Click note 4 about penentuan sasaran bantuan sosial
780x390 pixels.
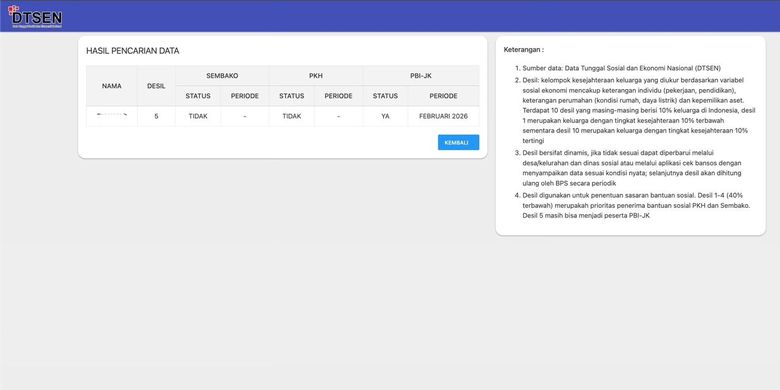[x=636, y=205]
